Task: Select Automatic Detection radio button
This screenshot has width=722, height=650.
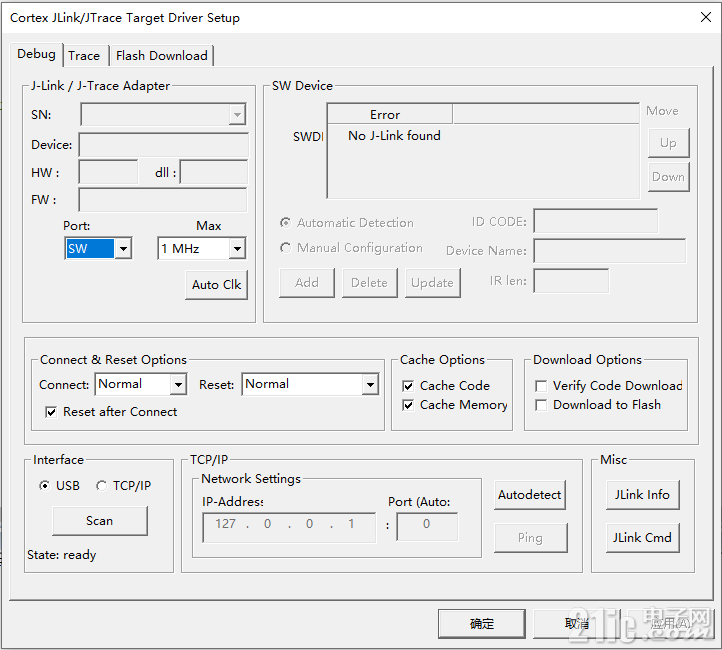Action: coord(285,223)
